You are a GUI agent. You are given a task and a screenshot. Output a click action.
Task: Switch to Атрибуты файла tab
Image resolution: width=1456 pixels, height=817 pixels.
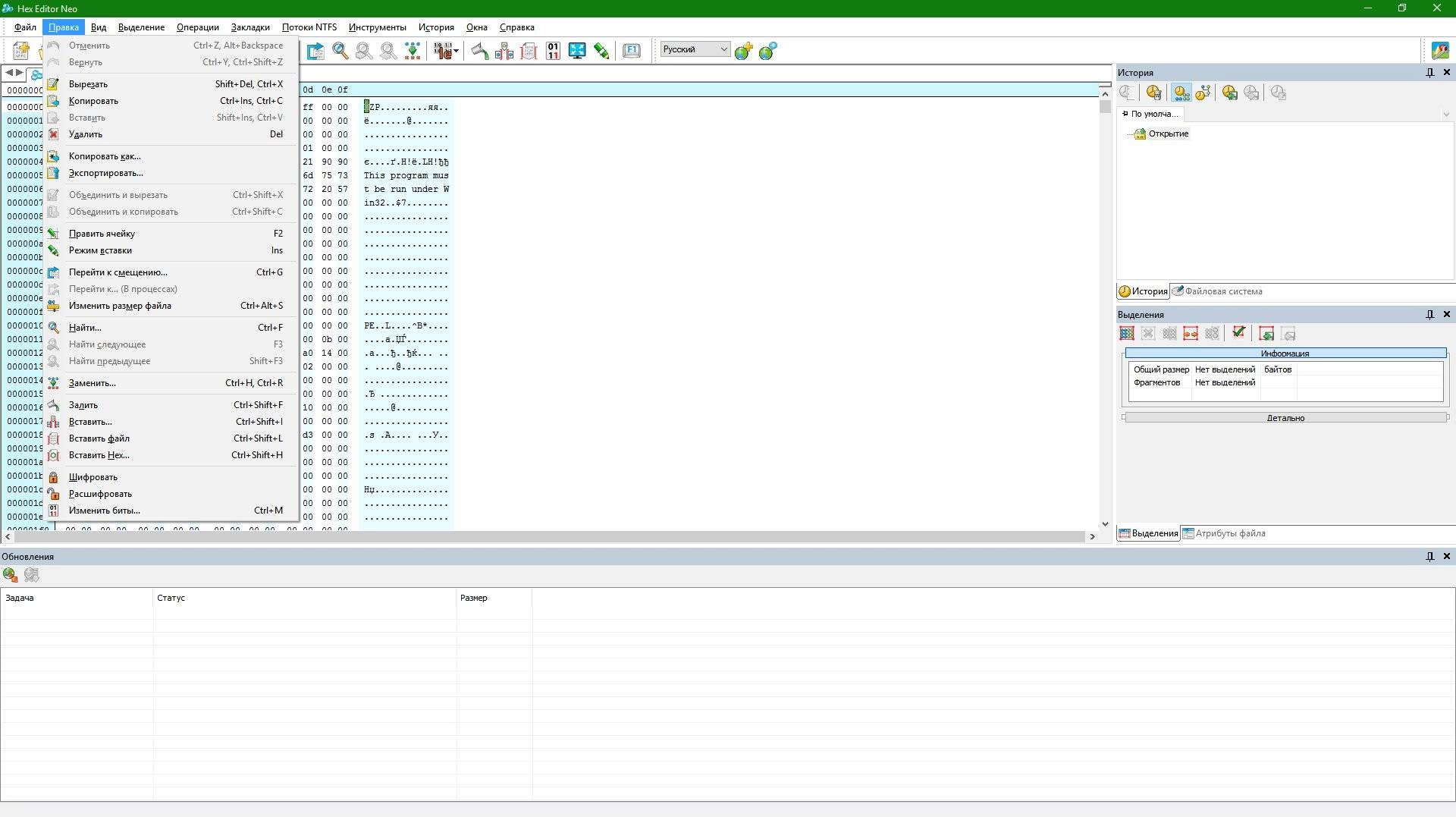point(1224,533)
